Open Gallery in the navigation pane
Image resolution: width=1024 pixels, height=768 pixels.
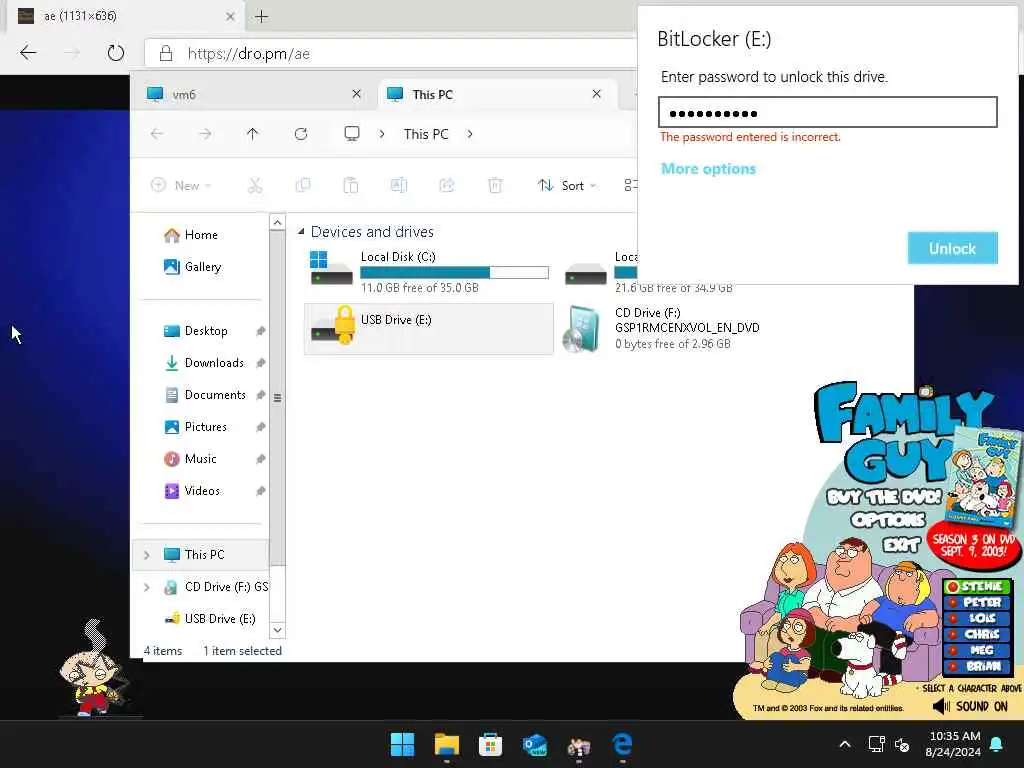click(x=202, y=266)
